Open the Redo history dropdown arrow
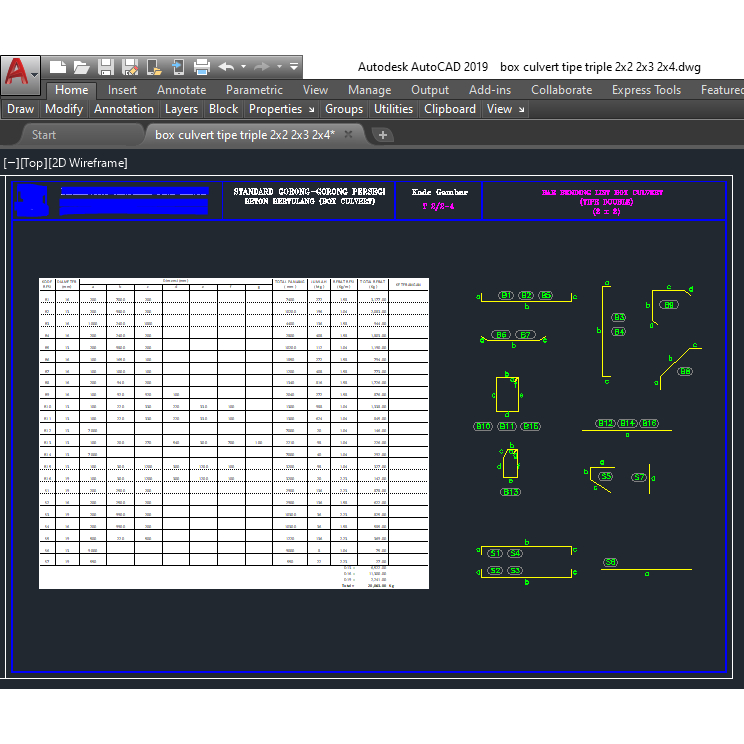The width and height of the screenshot is (744, 744). (x=279, y=66)
